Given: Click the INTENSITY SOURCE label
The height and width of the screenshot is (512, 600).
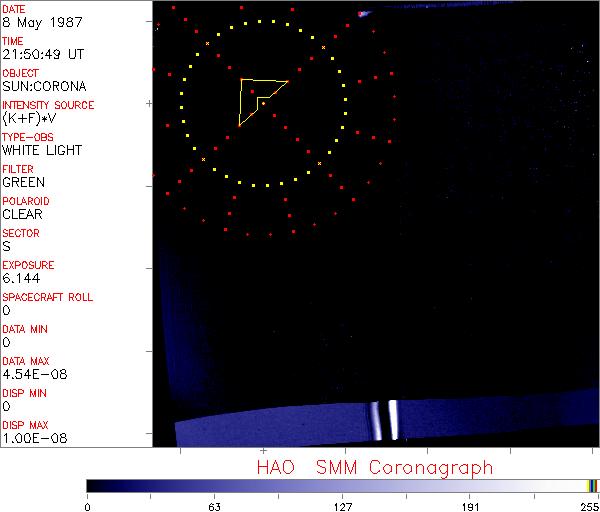Looking at the screenshot, I should [x=48, y=105].
